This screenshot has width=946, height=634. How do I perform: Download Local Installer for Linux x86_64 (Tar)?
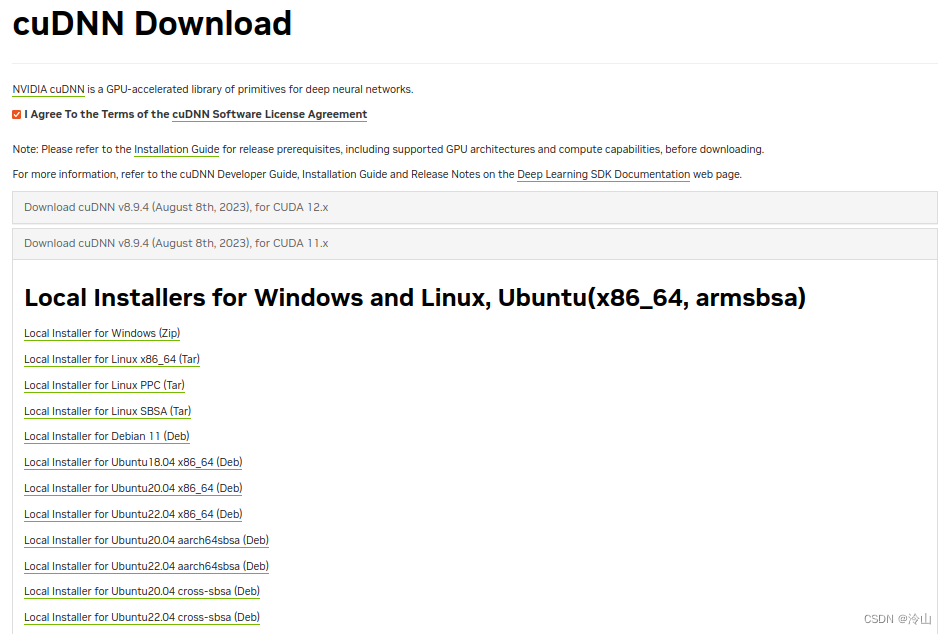(112, 360)
